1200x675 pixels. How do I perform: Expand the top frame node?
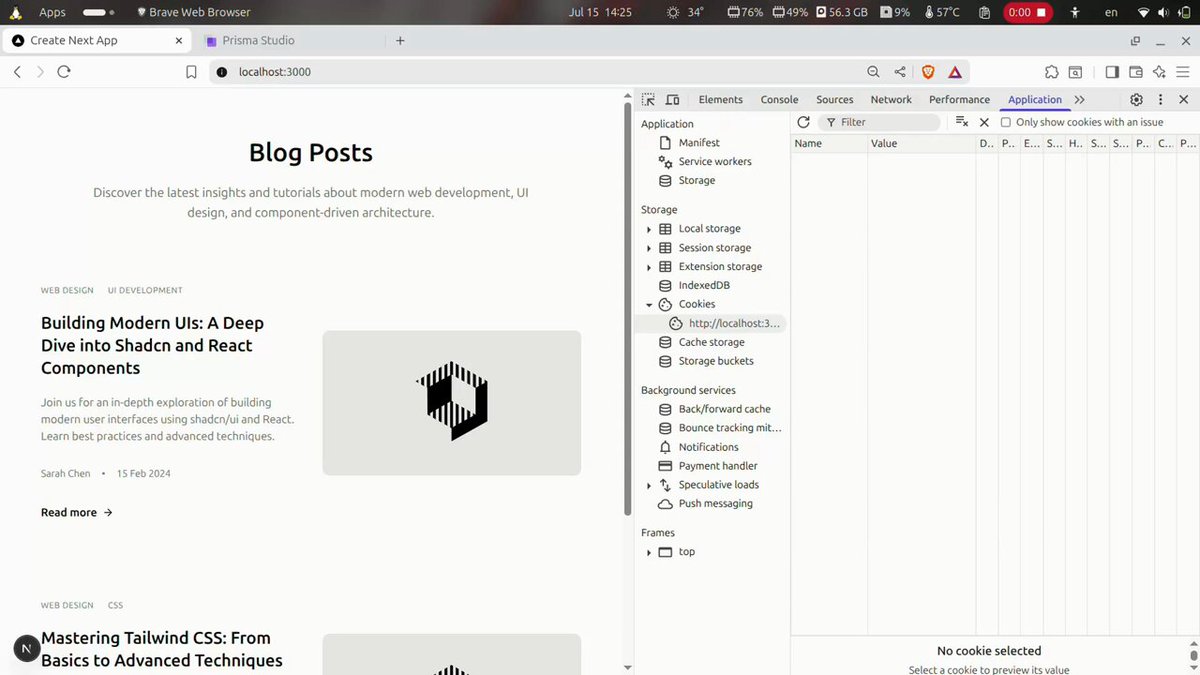coord(649,552)
